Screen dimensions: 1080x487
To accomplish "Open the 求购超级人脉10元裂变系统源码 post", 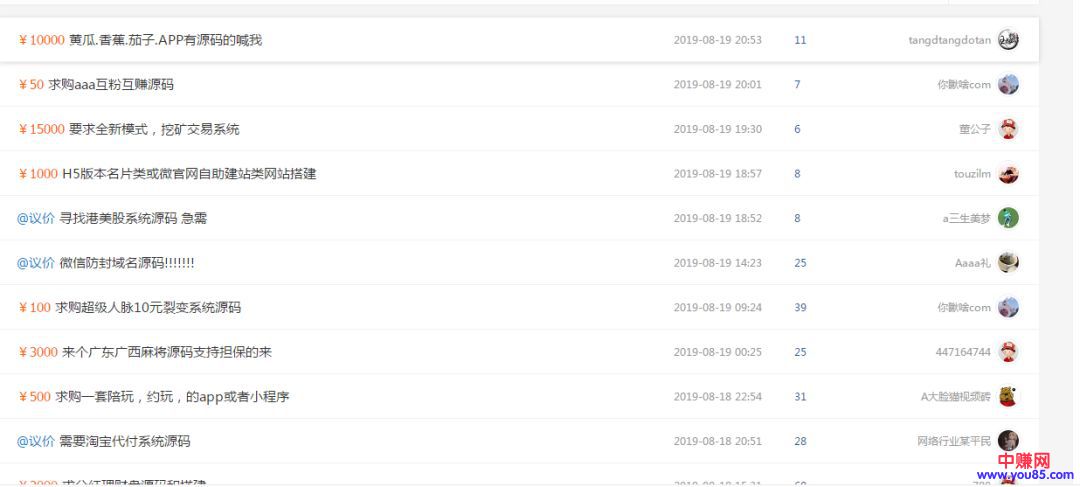I will [148, 307].
